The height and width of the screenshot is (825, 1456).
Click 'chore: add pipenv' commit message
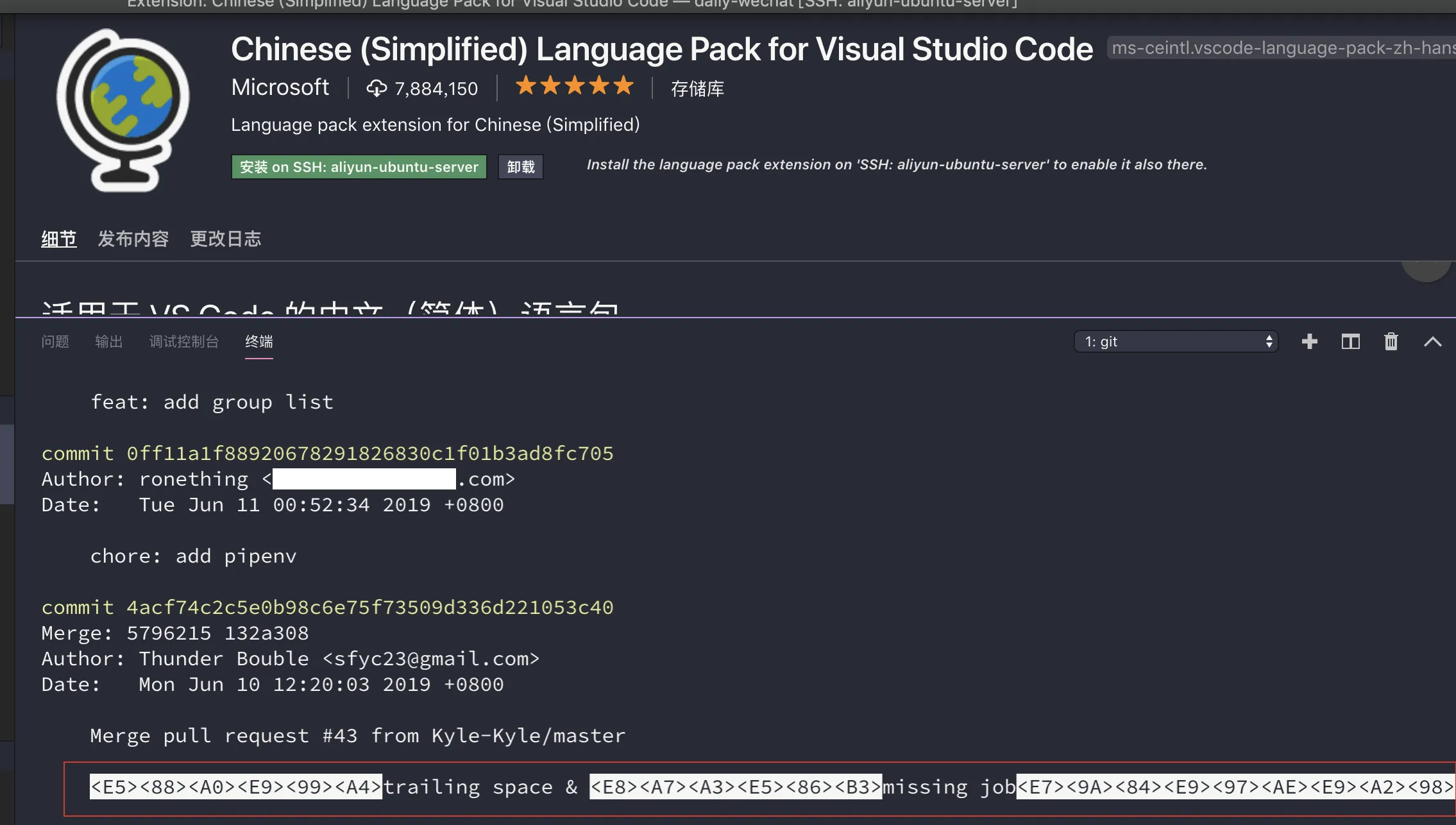(x=194, y=556)
